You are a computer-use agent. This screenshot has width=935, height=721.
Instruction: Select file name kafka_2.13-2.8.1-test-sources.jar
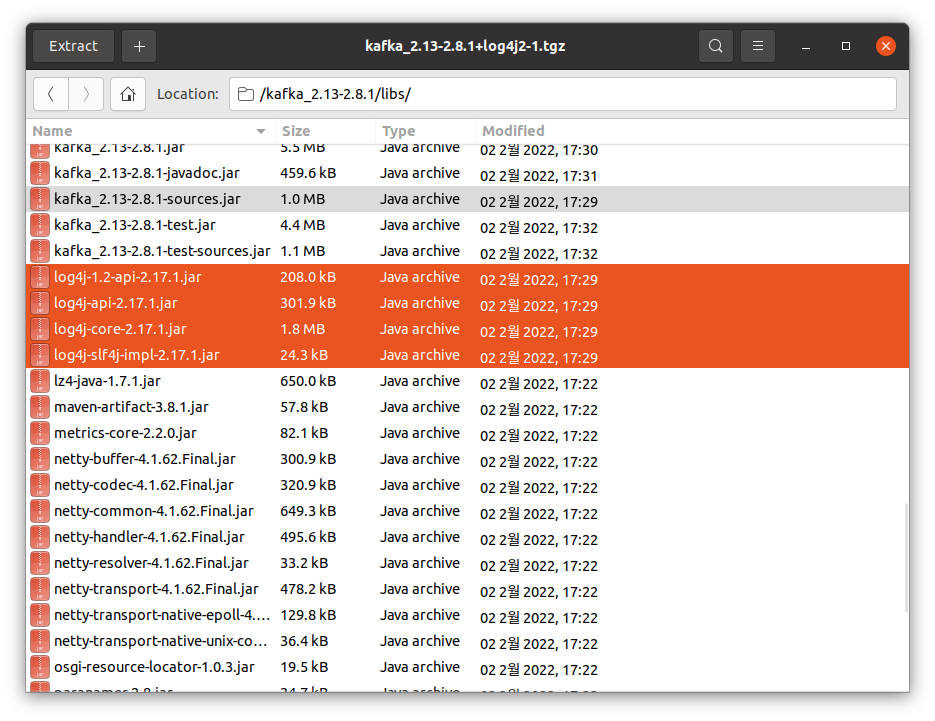pyautogui.click(x=162, y=251)
